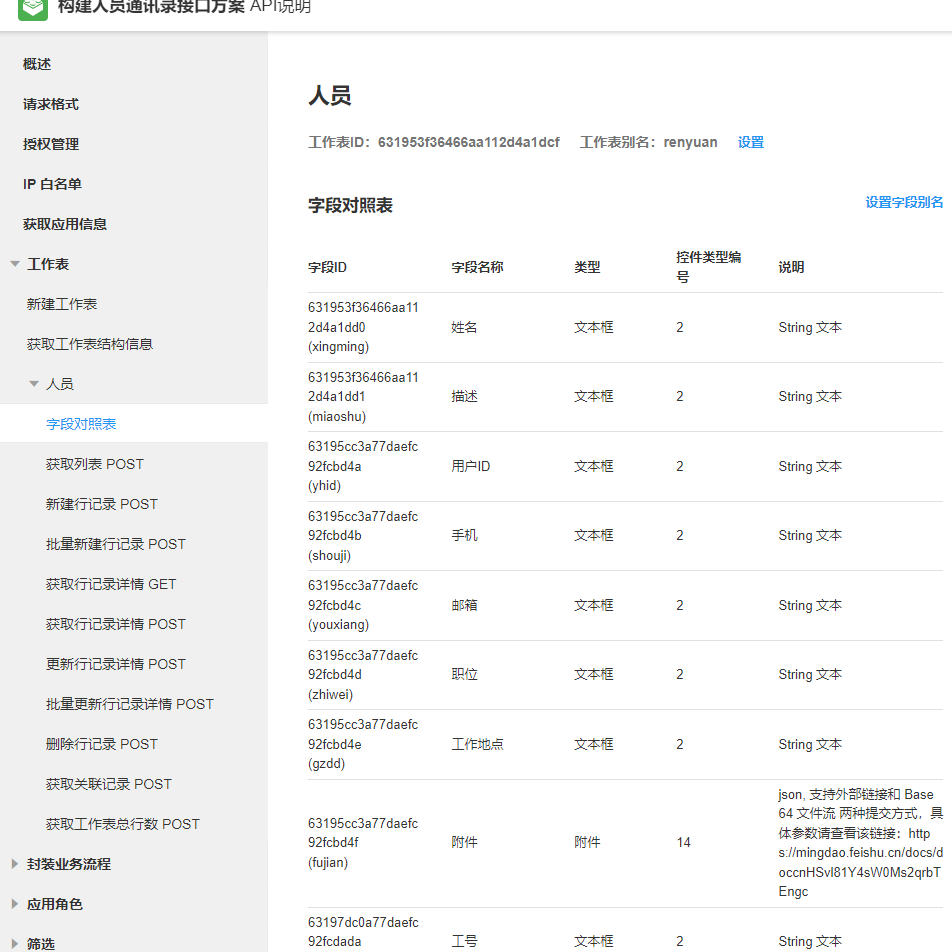
Task: Select 获取列表 POST item
Action: click(95, 464)
